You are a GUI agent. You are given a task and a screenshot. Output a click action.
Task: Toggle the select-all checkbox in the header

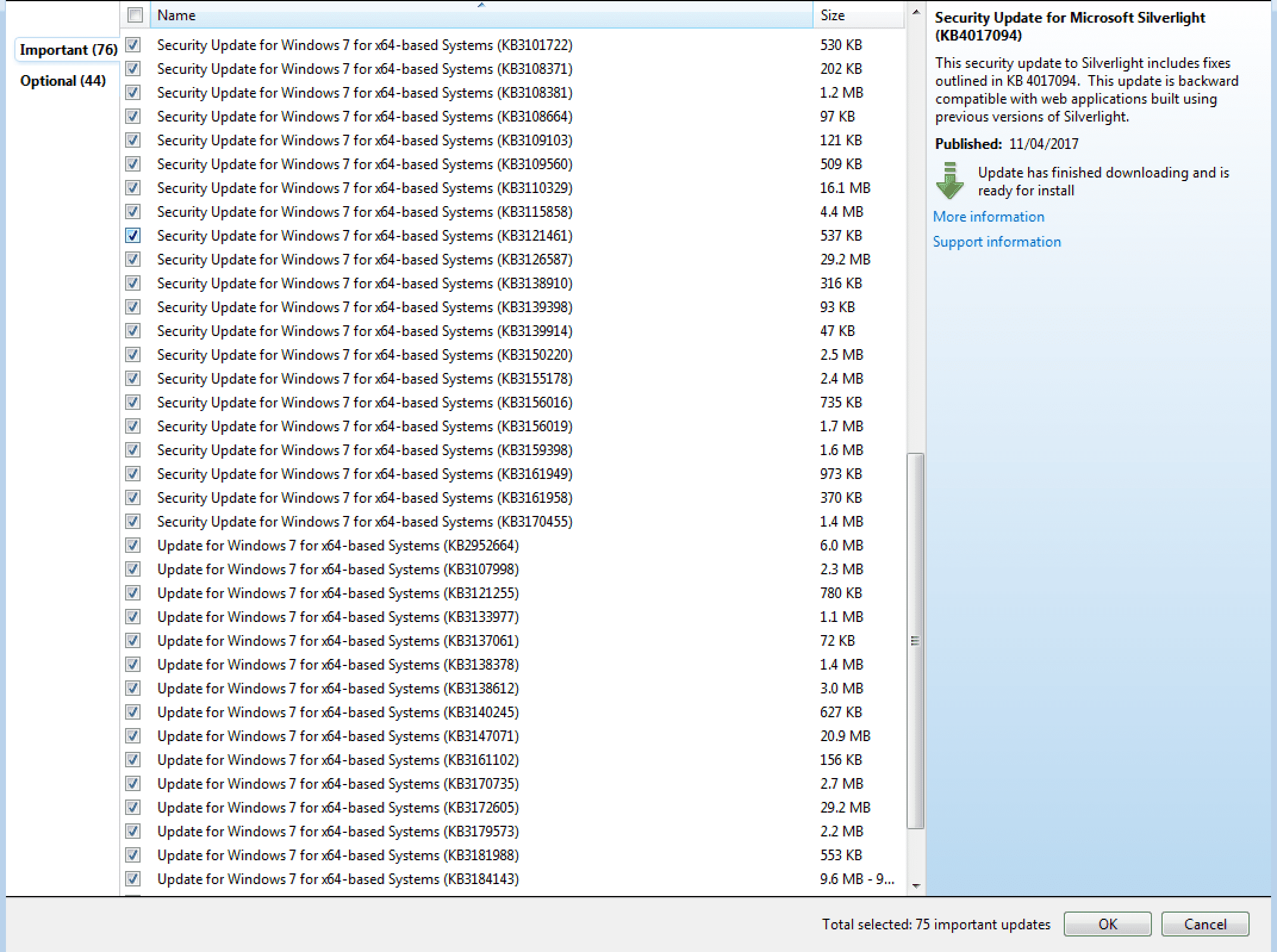[x=135, y=15]
